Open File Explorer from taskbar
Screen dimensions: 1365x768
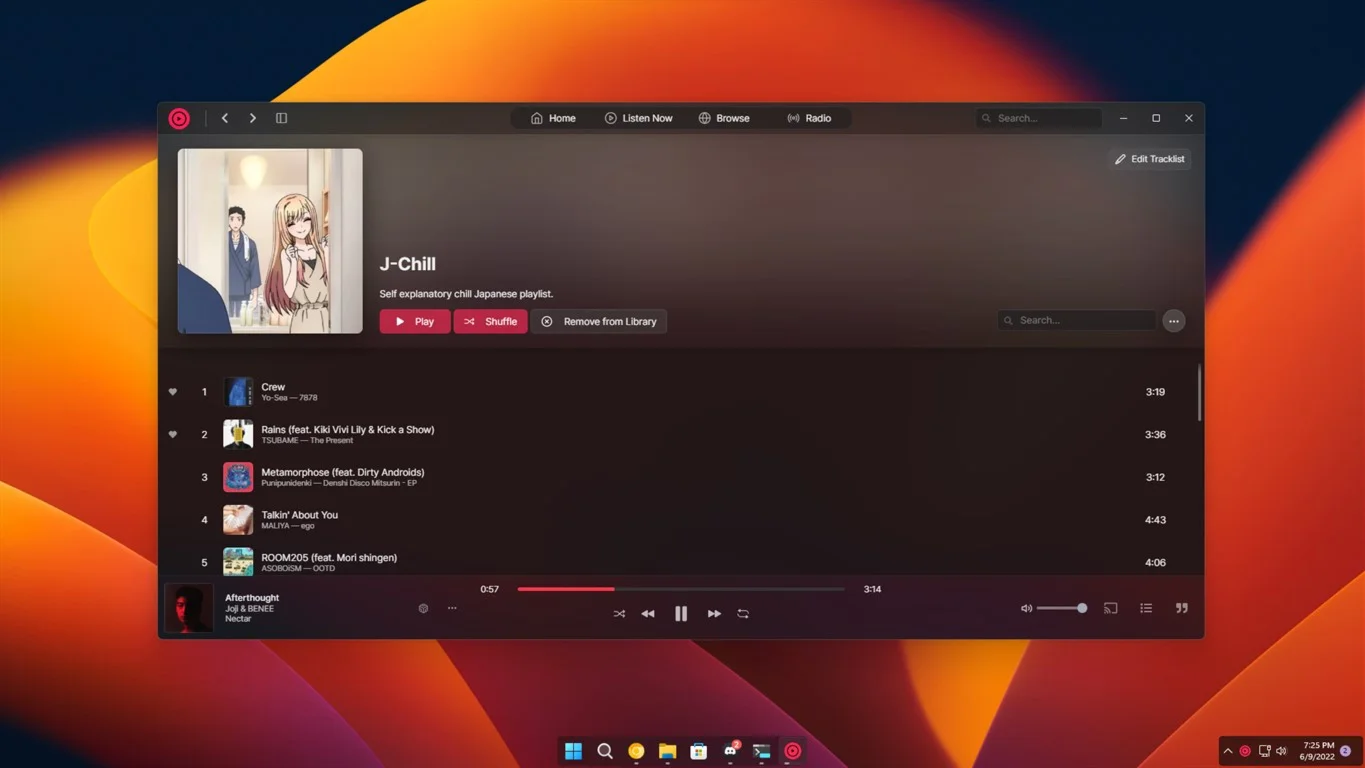coord(667,751)
